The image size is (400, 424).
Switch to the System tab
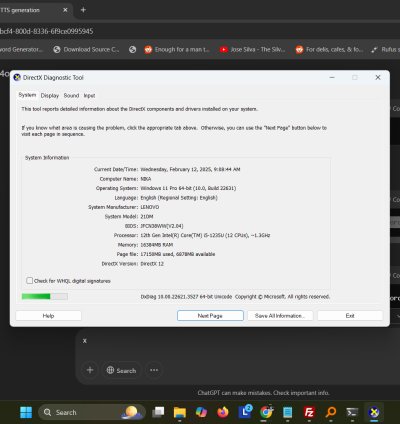pyautogui.click(x=27, y=95)
